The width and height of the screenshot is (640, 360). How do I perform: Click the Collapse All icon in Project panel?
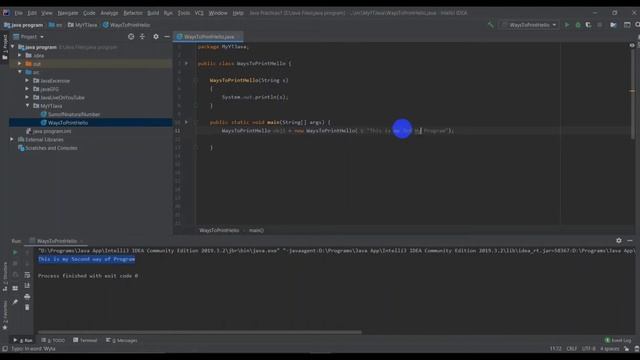click(x=142, y=37)
